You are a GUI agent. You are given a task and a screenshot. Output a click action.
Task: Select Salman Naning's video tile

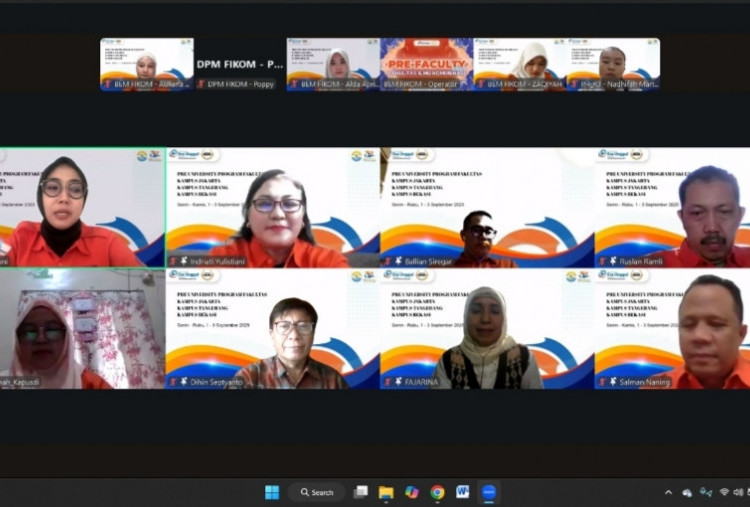[673, 329]
